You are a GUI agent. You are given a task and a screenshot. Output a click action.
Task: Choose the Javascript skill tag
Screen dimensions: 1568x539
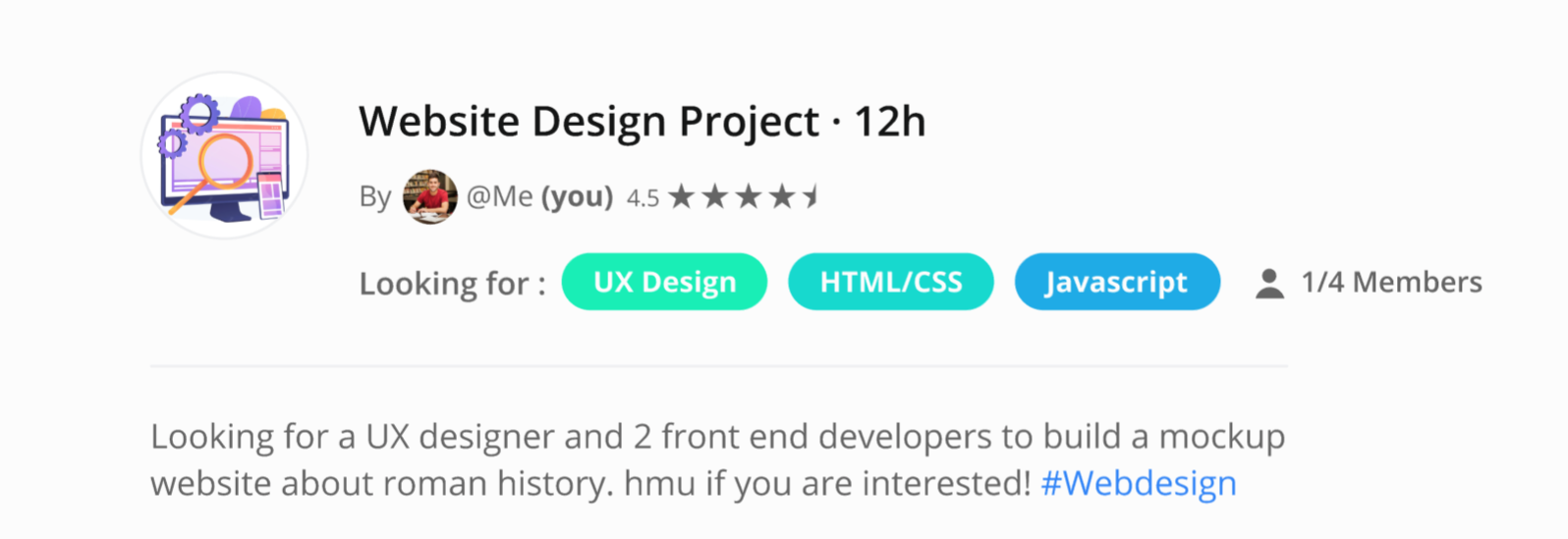pyautogui.click(x=1117, y=282)
